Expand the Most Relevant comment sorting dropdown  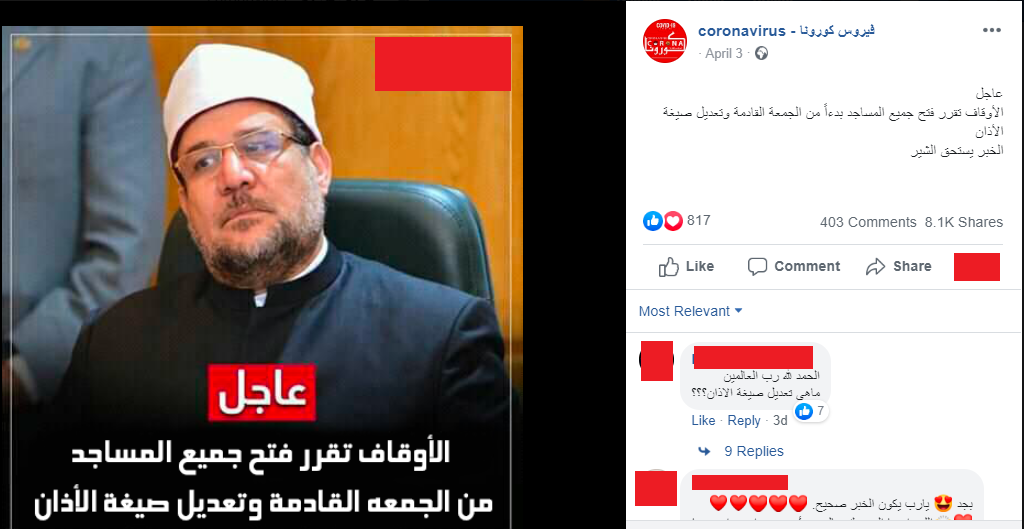point(691,311)
